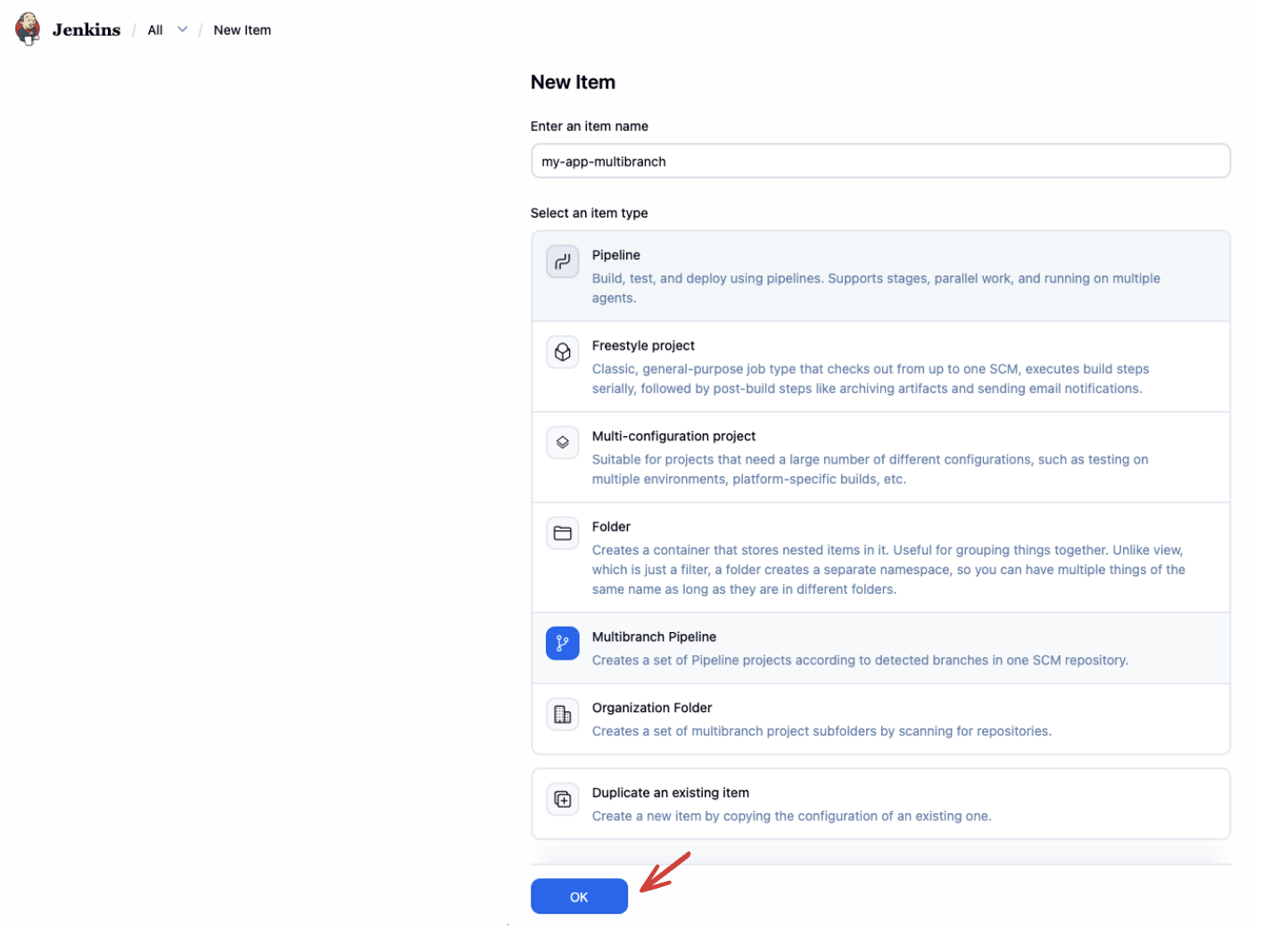The image size is (1288, 929).
Task: Click the Jenkins butler logo icon
Action: [28, 29]
